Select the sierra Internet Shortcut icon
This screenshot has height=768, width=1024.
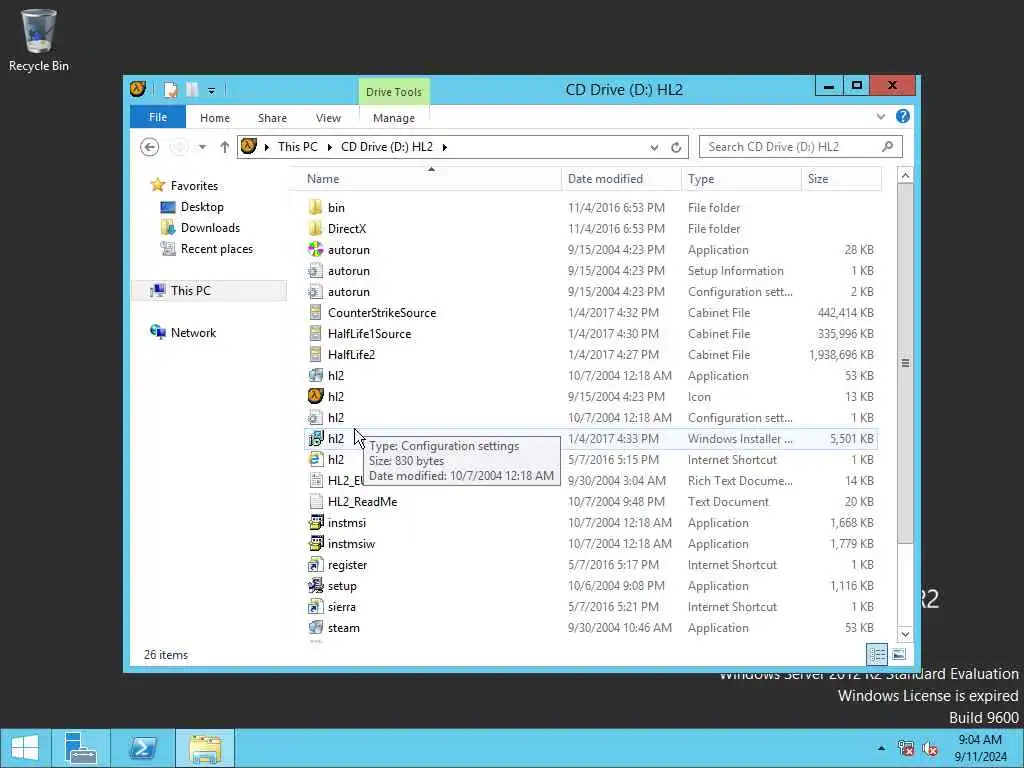pos(315,607)
